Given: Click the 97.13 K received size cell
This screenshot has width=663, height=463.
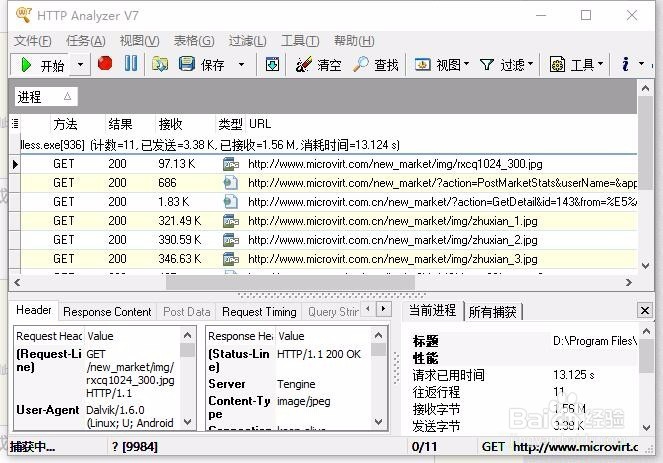Looking at the screenshot, I should pos(177,164).
